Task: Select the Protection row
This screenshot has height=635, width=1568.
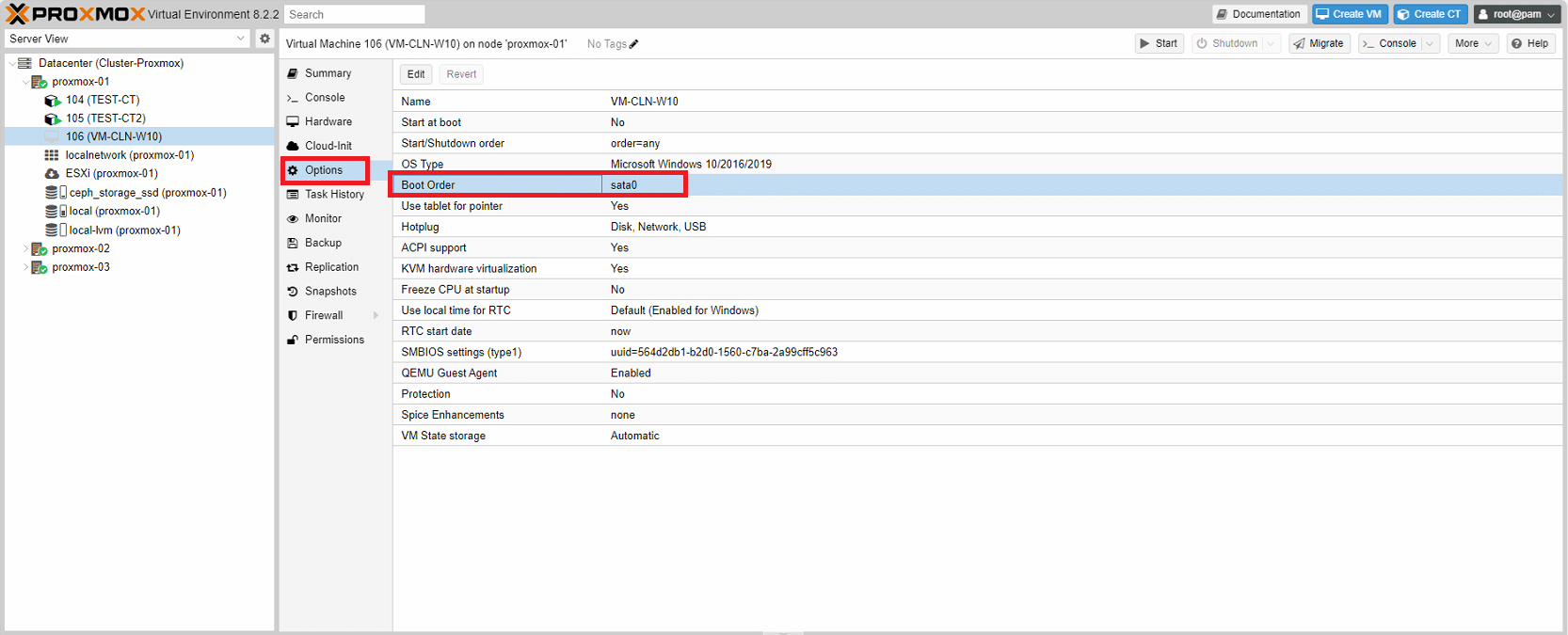Action: [x=978, y=394]
